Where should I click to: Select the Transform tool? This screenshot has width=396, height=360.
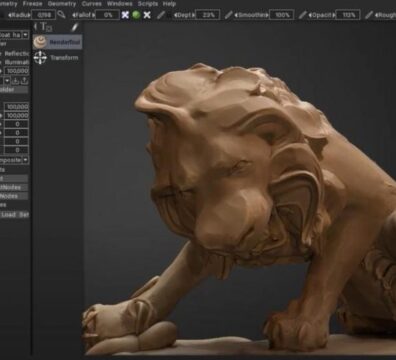tap(57, 58)
